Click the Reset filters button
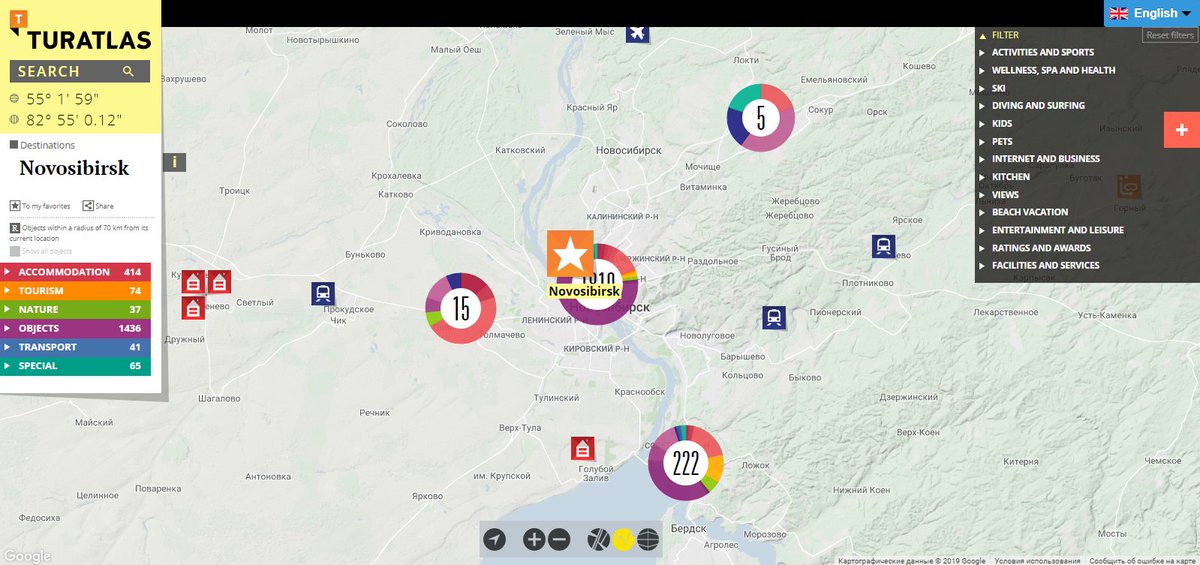Viewport: 1200px width, 565px height. 1170,35
